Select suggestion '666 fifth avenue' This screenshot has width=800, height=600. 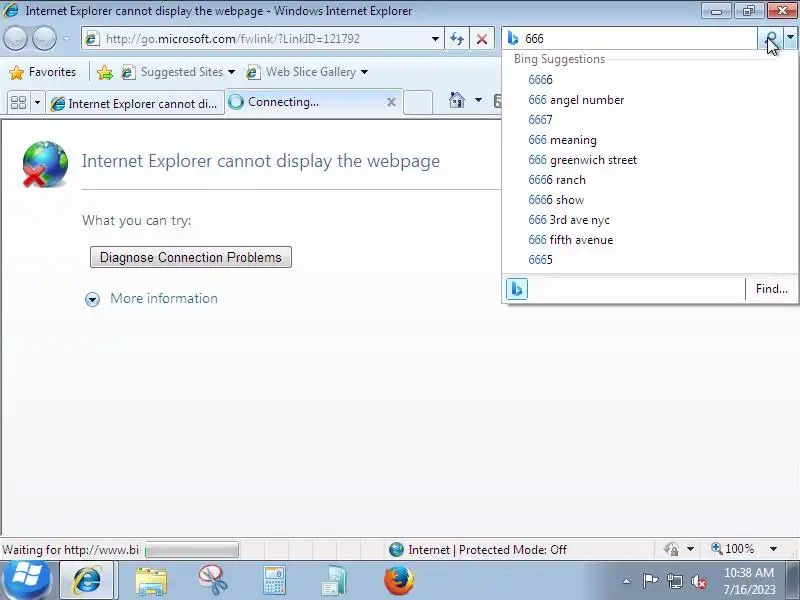coord(650,239)
